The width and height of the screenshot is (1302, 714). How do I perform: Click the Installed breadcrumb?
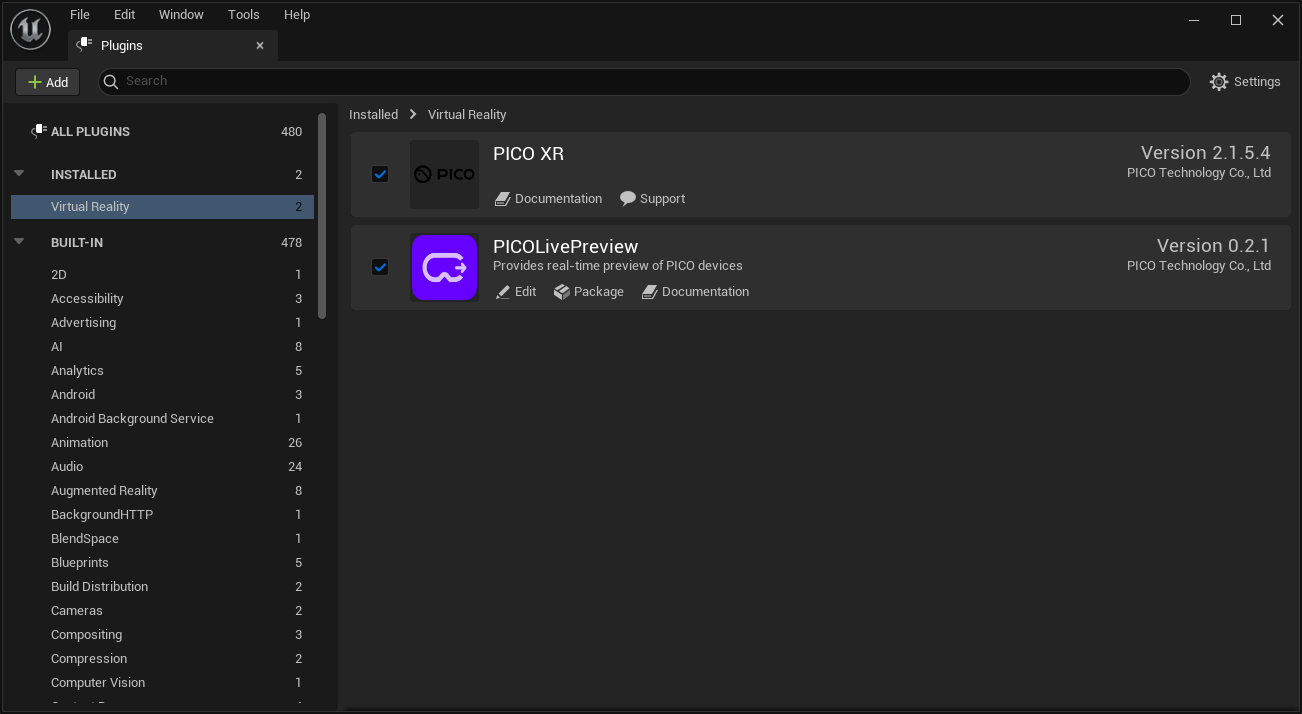pos(373,115)
